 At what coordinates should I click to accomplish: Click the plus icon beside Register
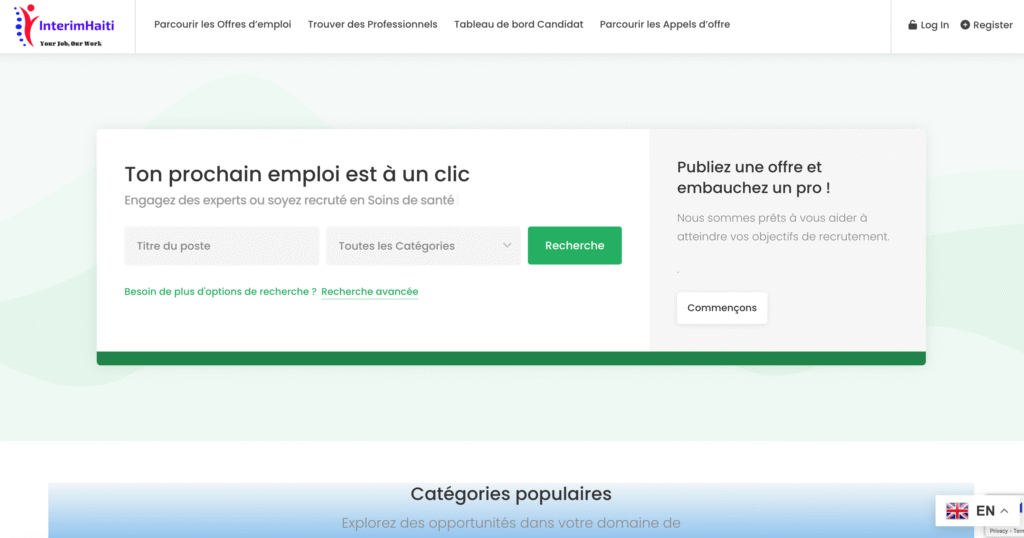coord(965,25)
